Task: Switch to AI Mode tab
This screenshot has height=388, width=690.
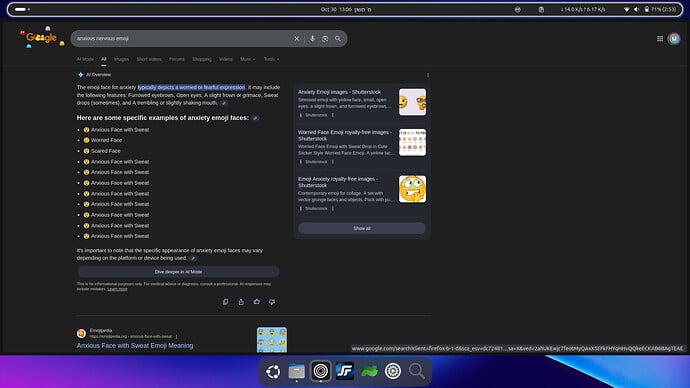Action: [x=85, y=59]
